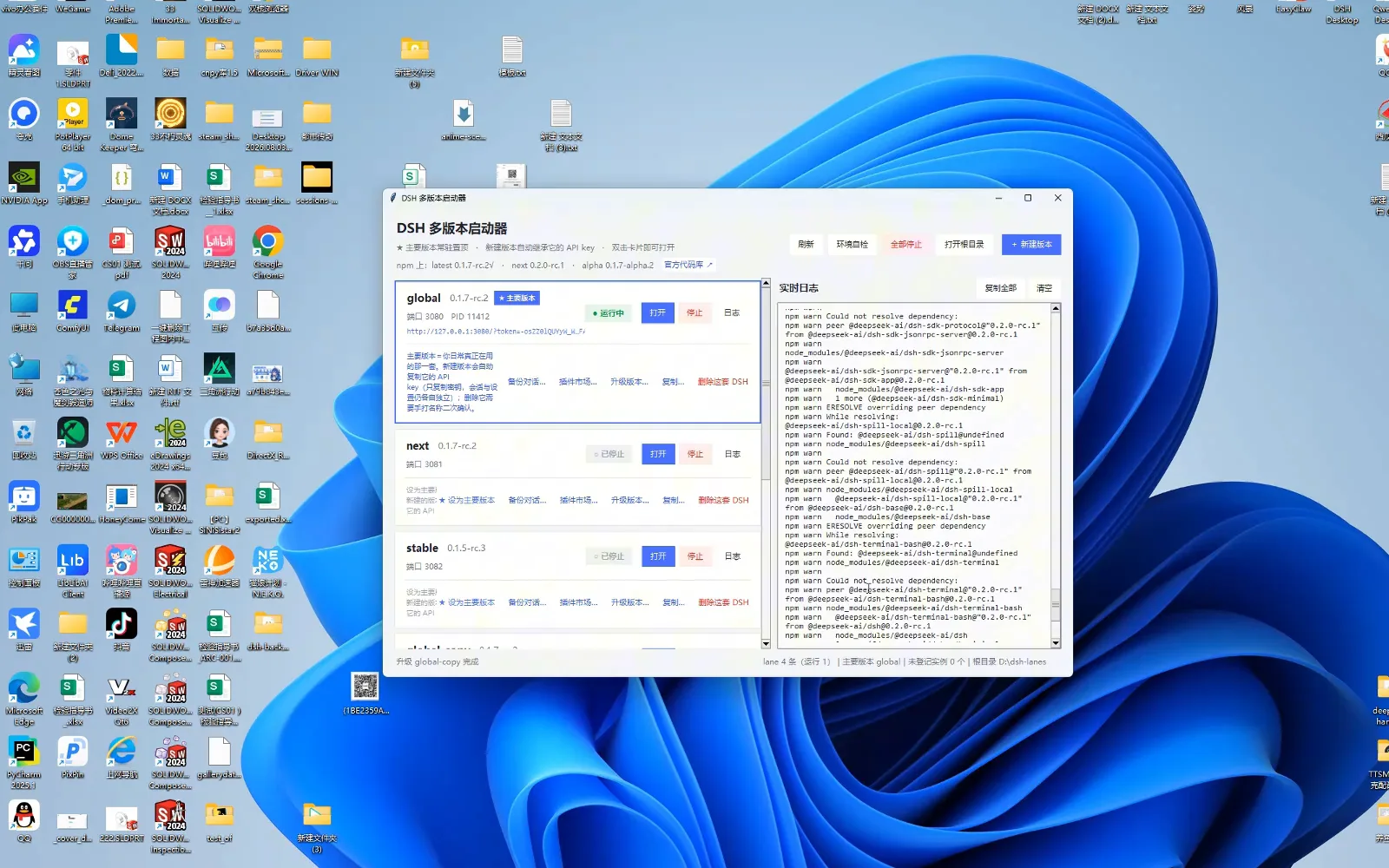1389x868 pixels.
Task: View 日志 for the next lane
Action: [x=733, y=454]
